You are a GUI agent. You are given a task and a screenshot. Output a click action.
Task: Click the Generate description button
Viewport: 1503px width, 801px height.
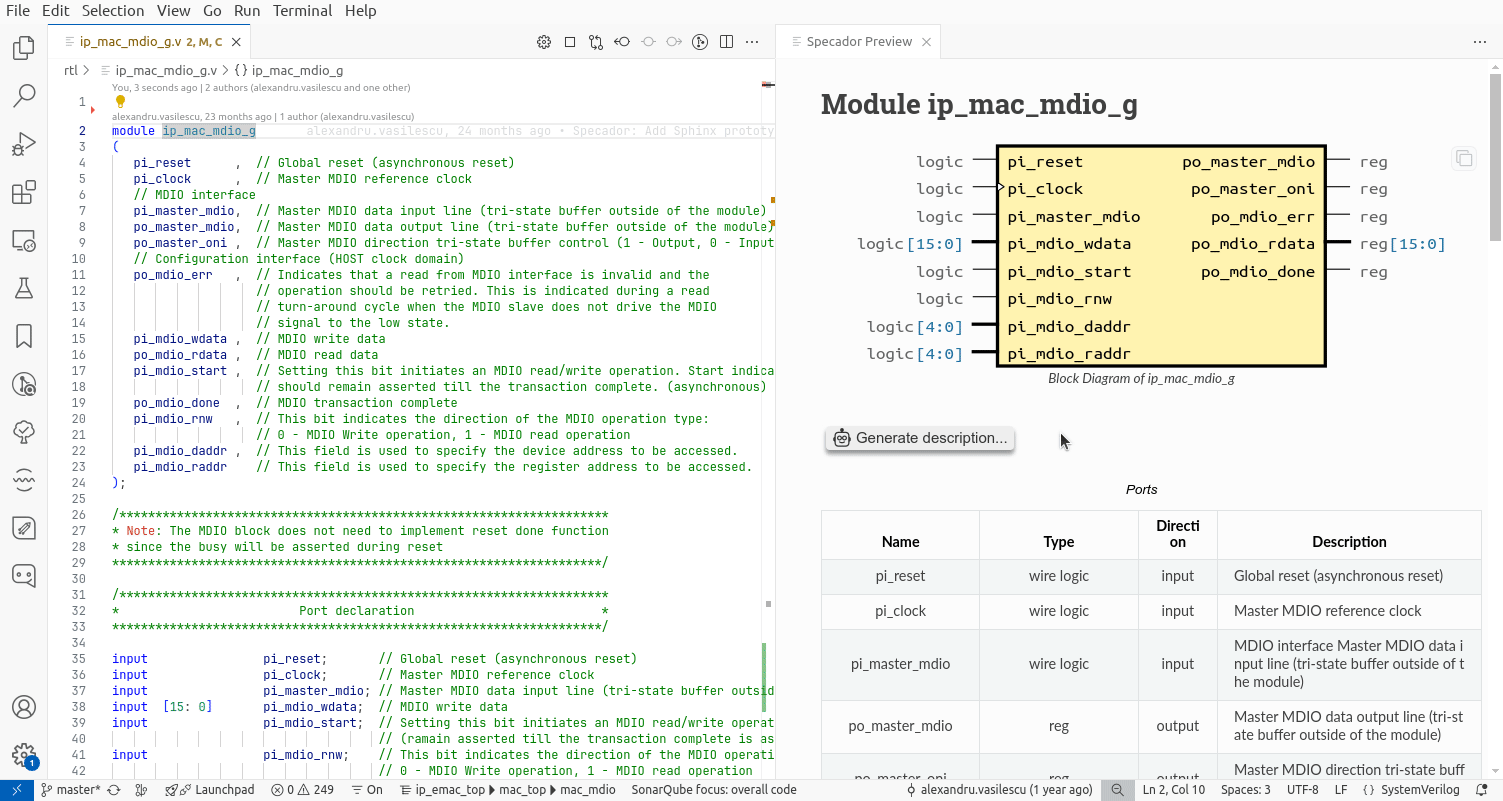click(x=920, y=438)
